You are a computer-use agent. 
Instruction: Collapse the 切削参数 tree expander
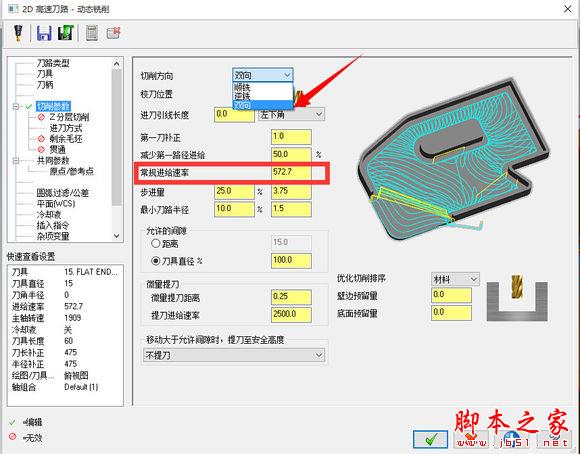pyautogui.click(x=16, y=107)
